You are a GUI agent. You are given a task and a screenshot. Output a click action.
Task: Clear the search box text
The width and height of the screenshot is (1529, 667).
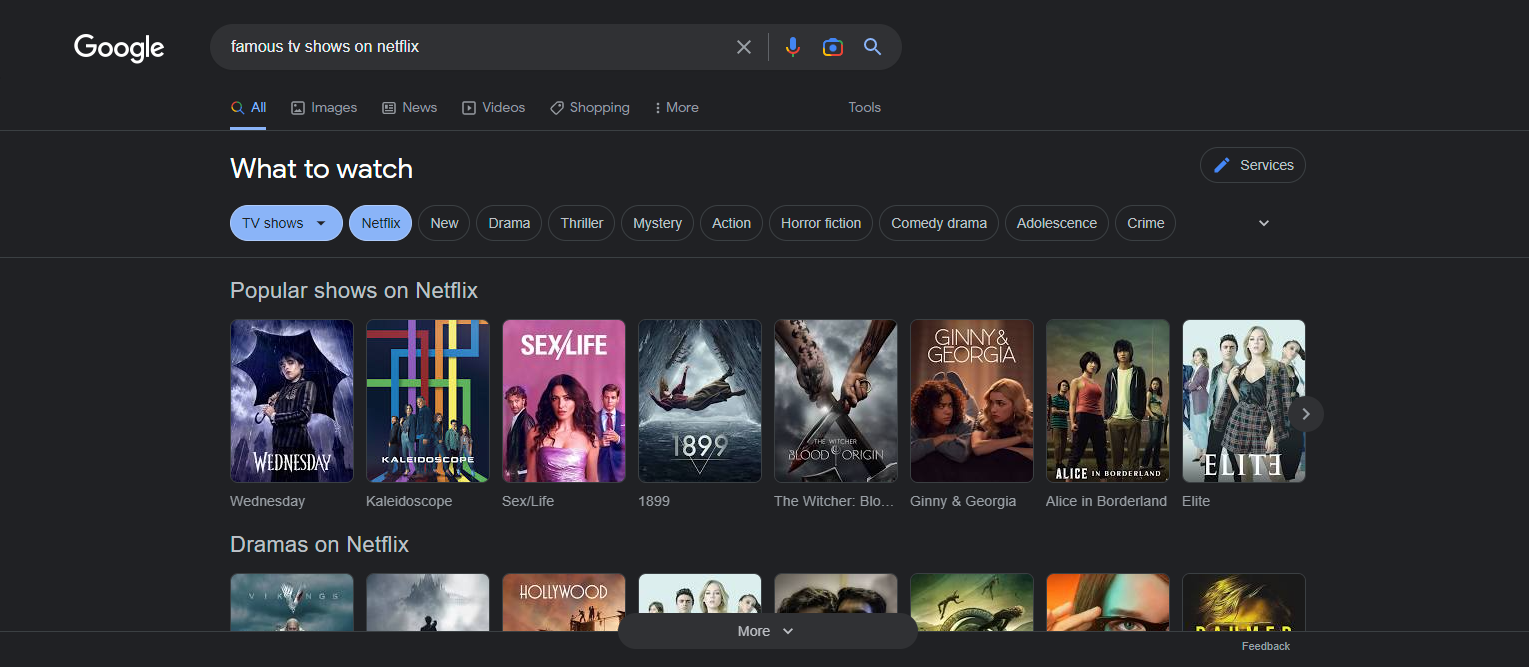(744, 47)
